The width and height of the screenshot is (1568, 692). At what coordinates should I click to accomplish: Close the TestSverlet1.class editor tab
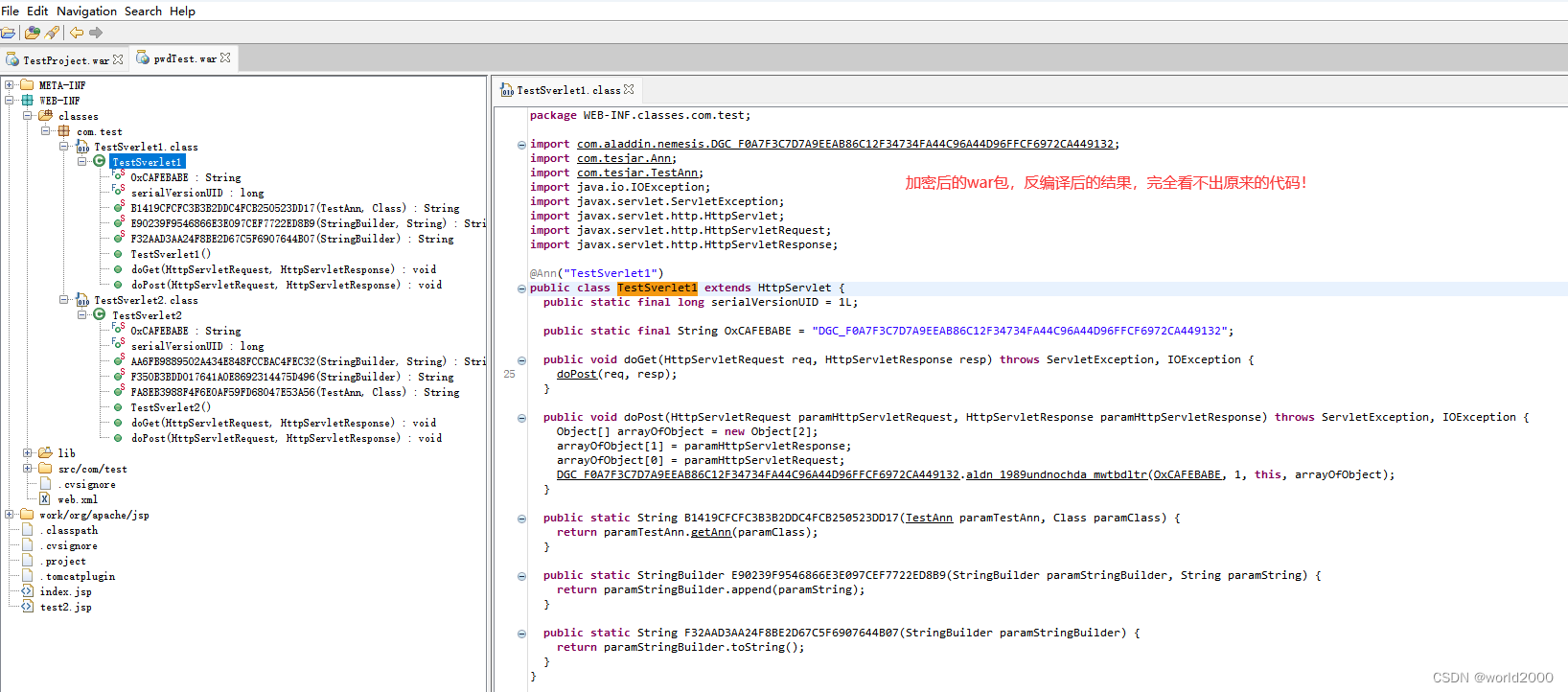(629, 89)
